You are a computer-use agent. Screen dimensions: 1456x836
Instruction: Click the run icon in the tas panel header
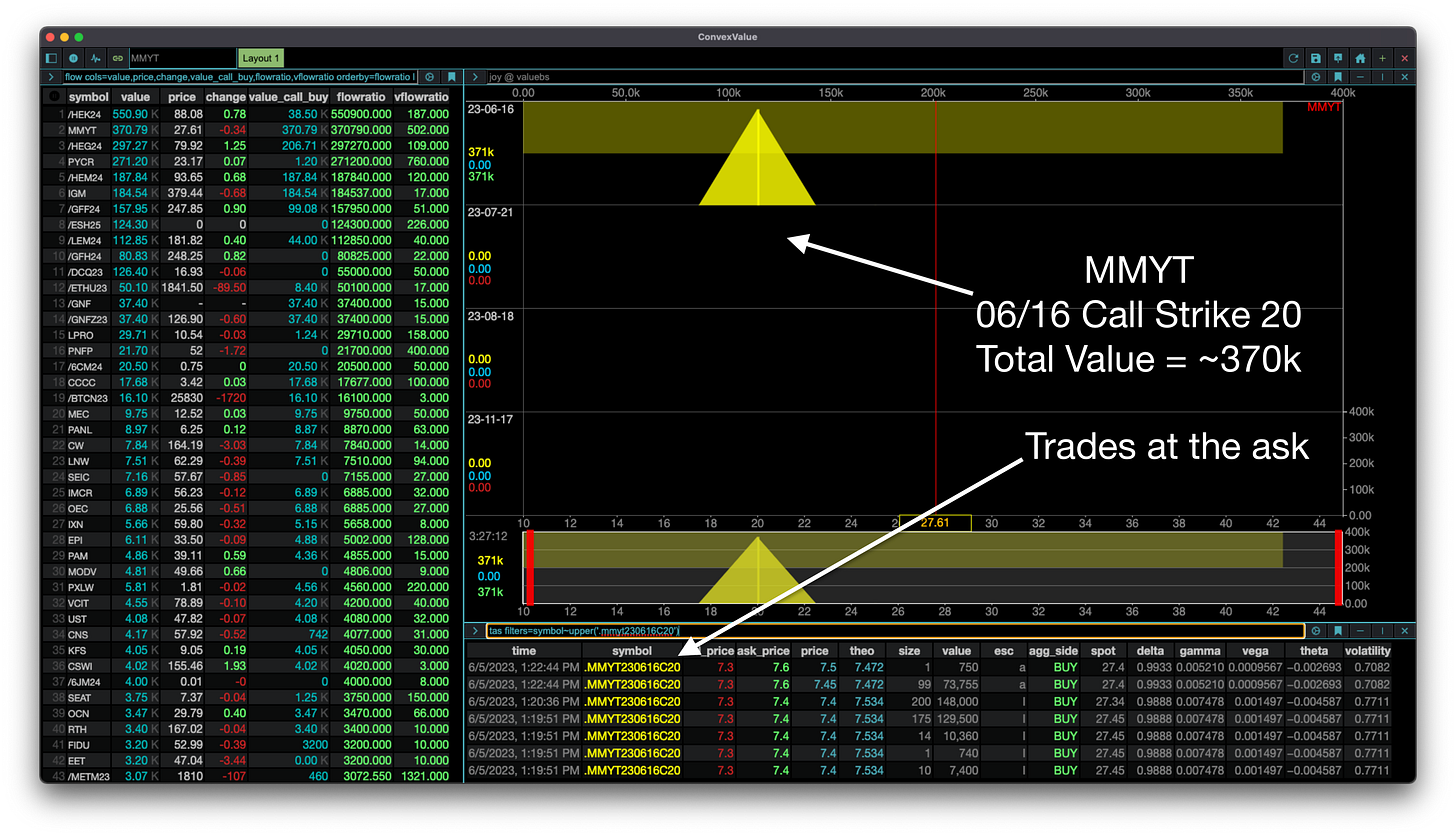pyautogui.click(x=1316, y=631)
